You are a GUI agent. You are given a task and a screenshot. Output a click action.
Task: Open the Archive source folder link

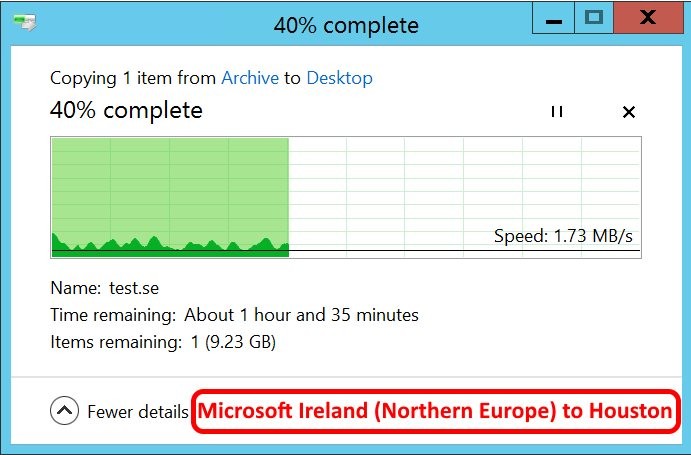[x=249, y=78]
